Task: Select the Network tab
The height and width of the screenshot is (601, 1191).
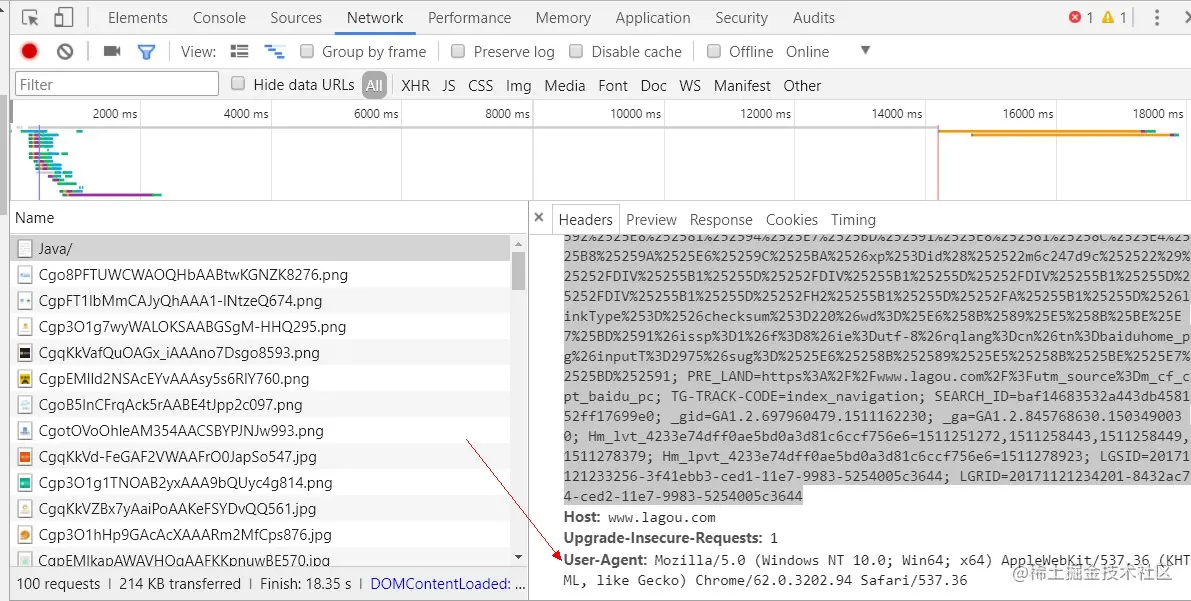Action: [374, 17]
